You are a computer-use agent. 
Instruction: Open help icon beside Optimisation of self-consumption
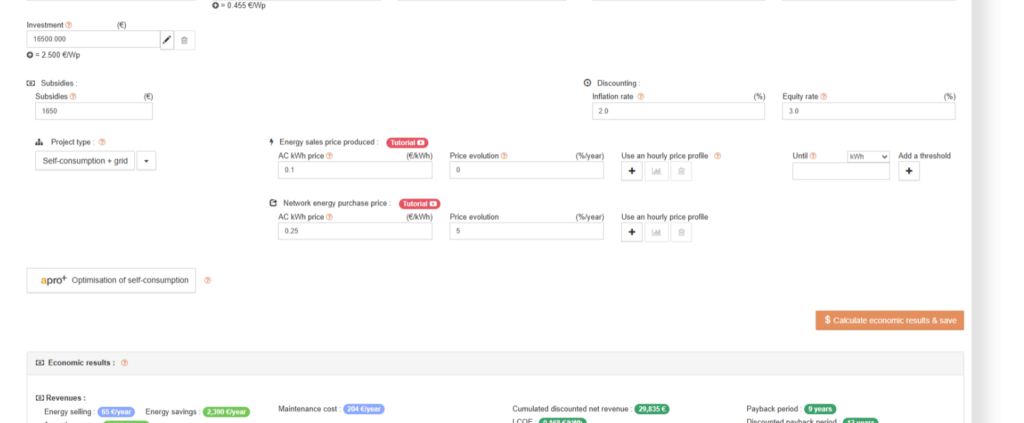click(208, 280)
